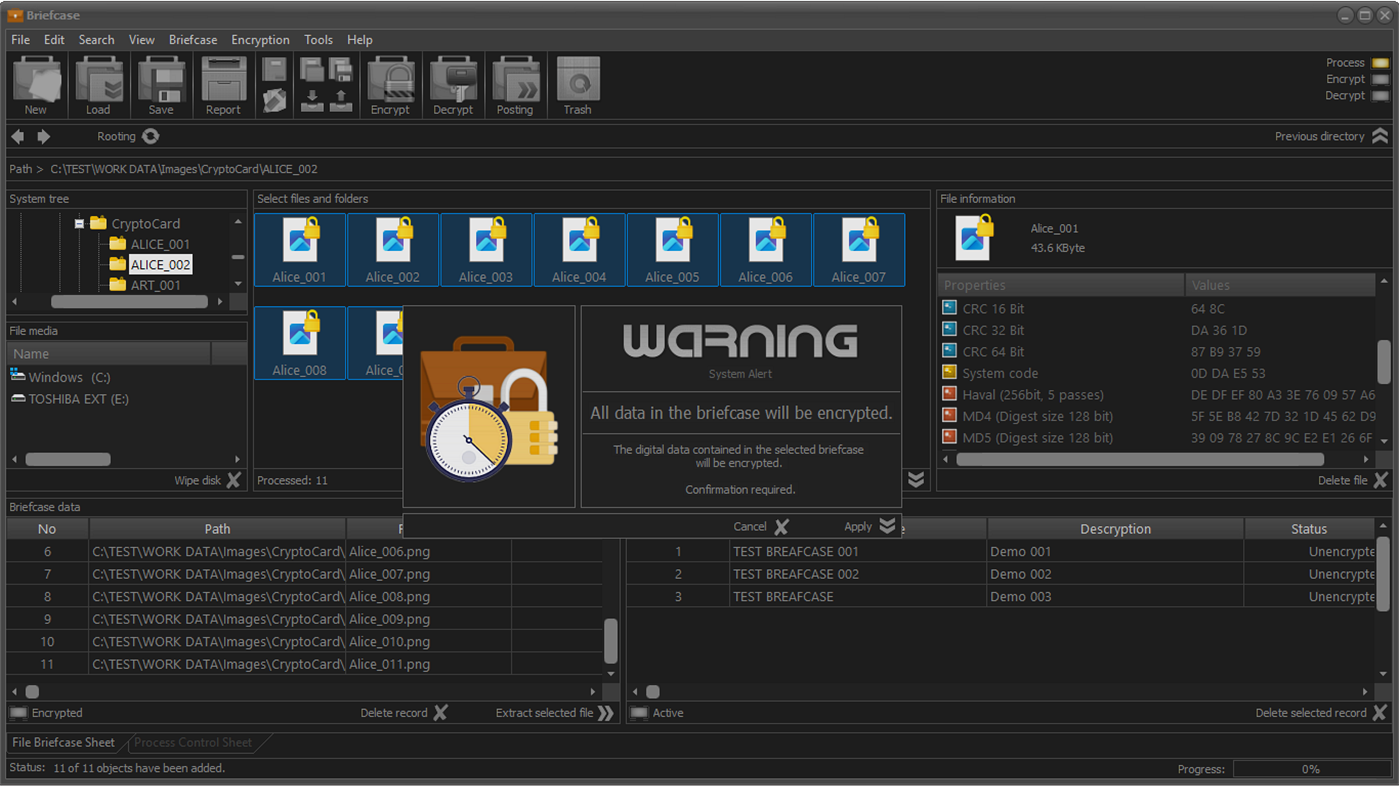
Task: Click Previous directory double chevron
Action: [x=1382, y=136]
